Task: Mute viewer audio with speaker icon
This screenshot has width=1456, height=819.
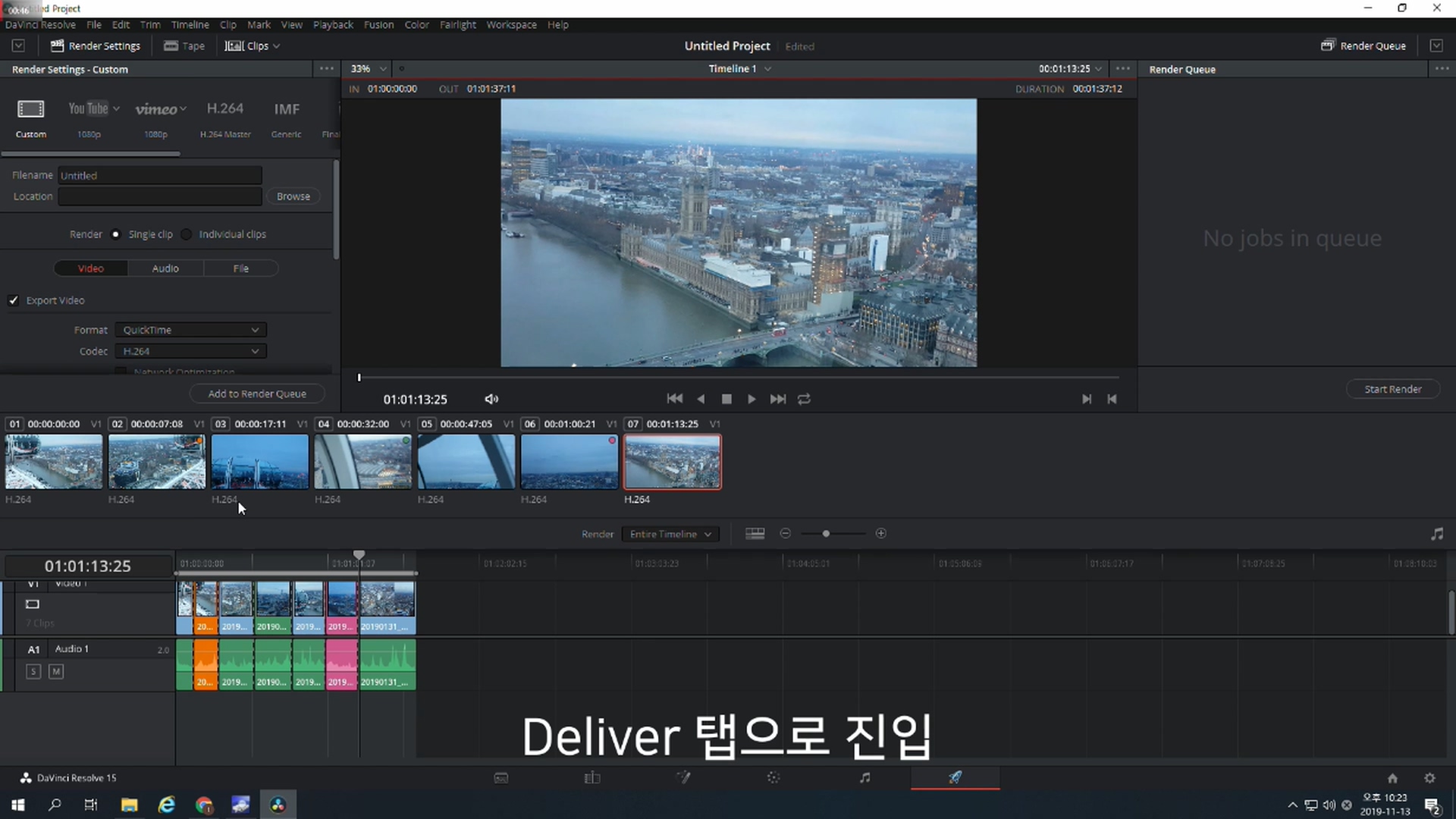Action: tap(491, 399)
